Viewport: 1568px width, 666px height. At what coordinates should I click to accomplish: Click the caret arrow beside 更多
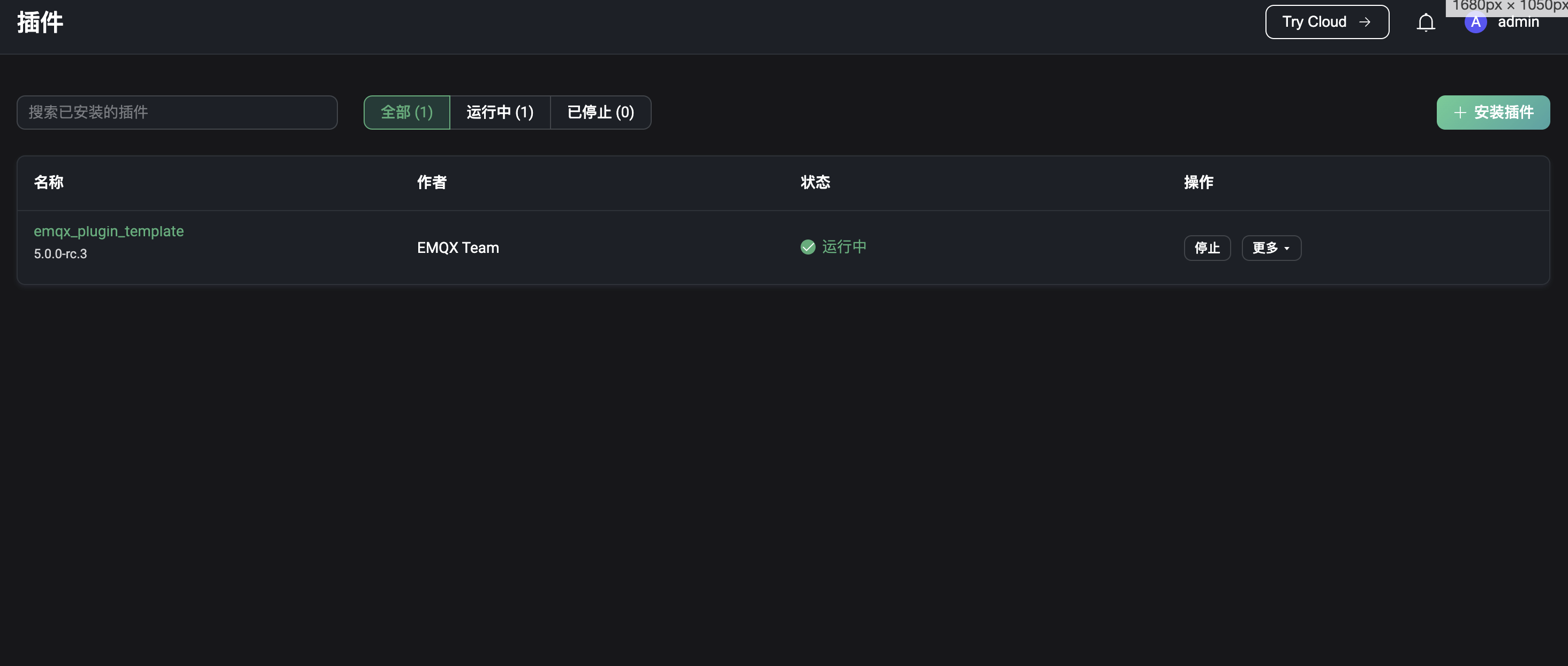pos(1287,249)
